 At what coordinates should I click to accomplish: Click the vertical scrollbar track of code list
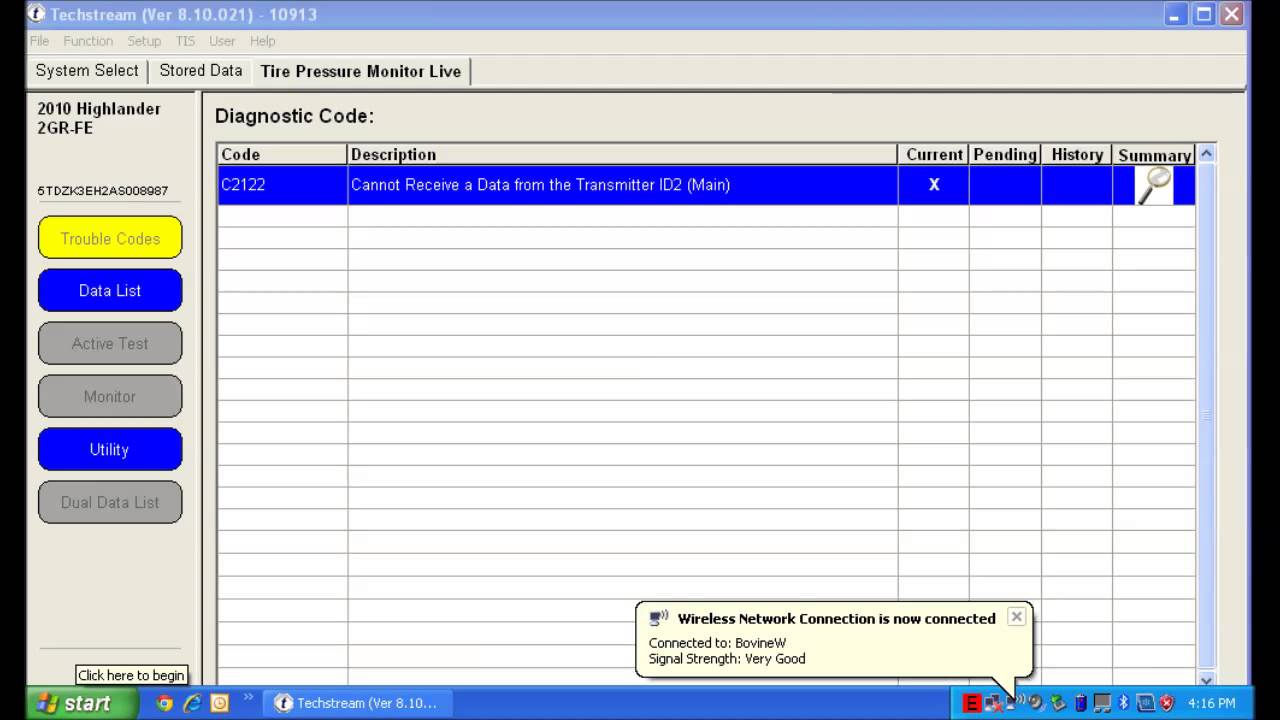pos(1206,416)
